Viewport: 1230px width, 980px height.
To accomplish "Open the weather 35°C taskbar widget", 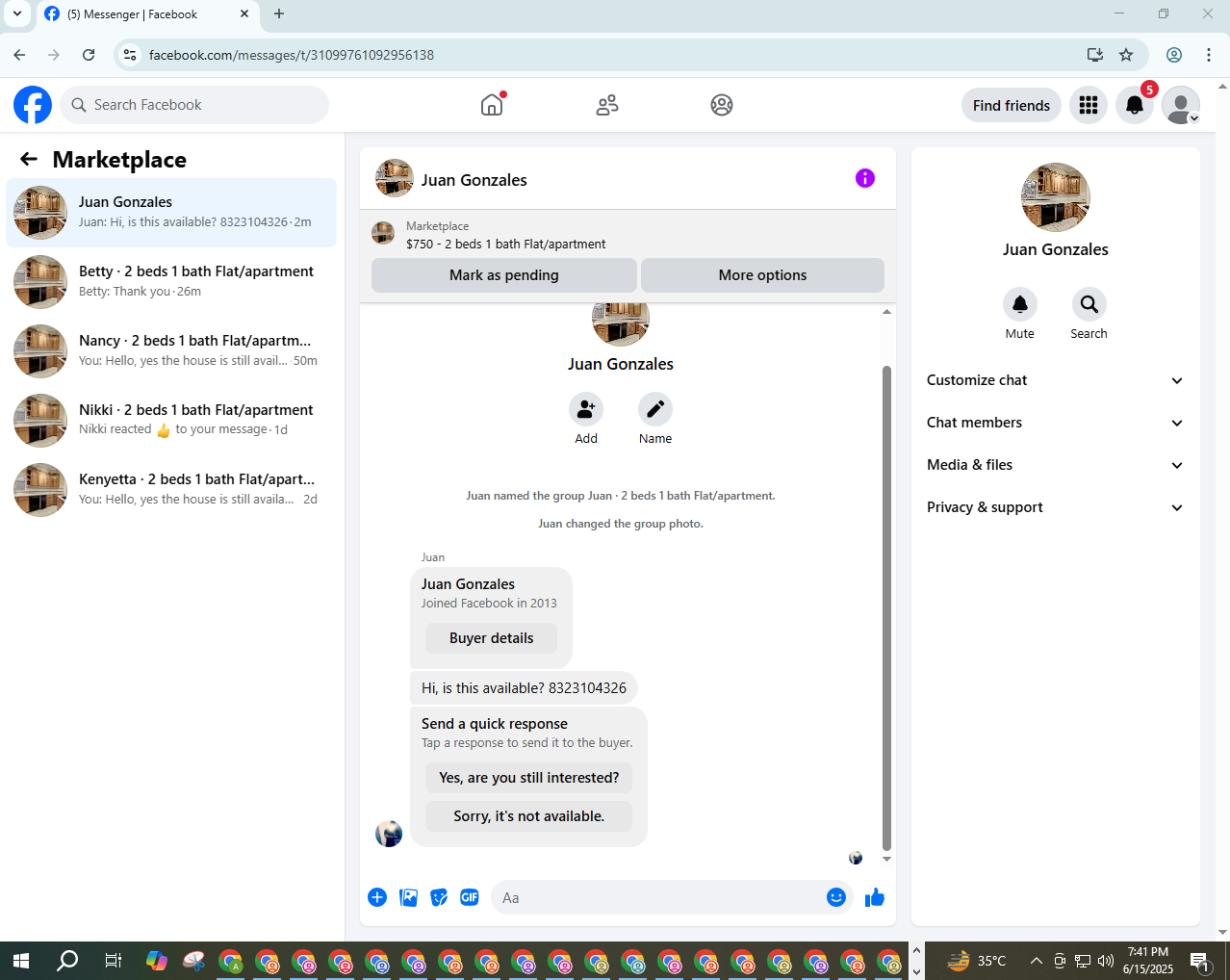I will click(977, 961).
